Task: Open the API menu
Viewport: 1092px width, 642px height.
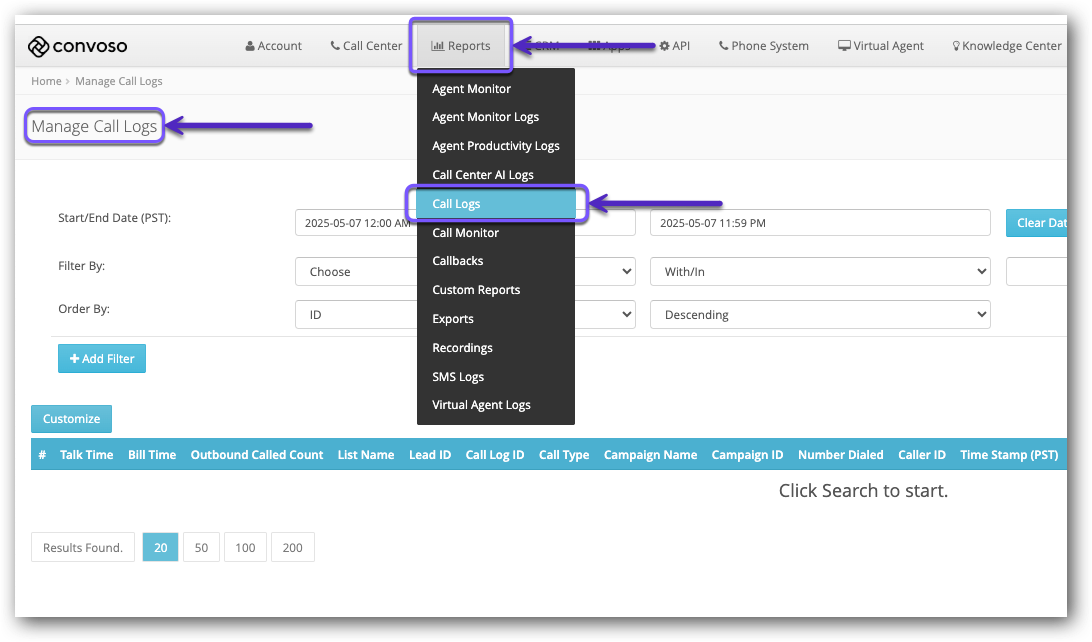Action: click(675, 46)
